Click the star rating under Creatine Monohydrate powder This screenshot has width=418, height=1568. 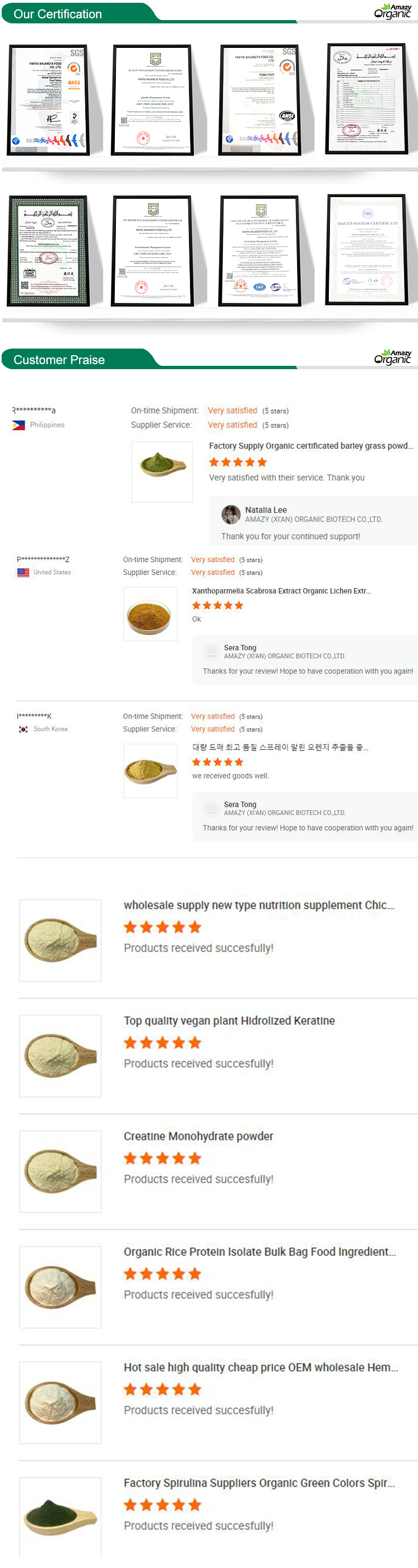pyautogui.click(x=162, y=1158)
